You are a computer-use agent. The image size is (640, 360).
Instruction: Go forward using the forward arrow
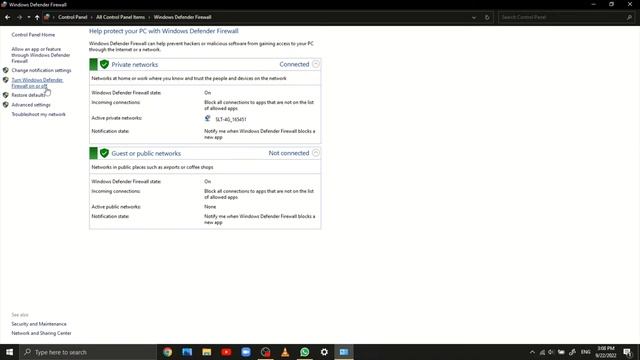point(19,17)
